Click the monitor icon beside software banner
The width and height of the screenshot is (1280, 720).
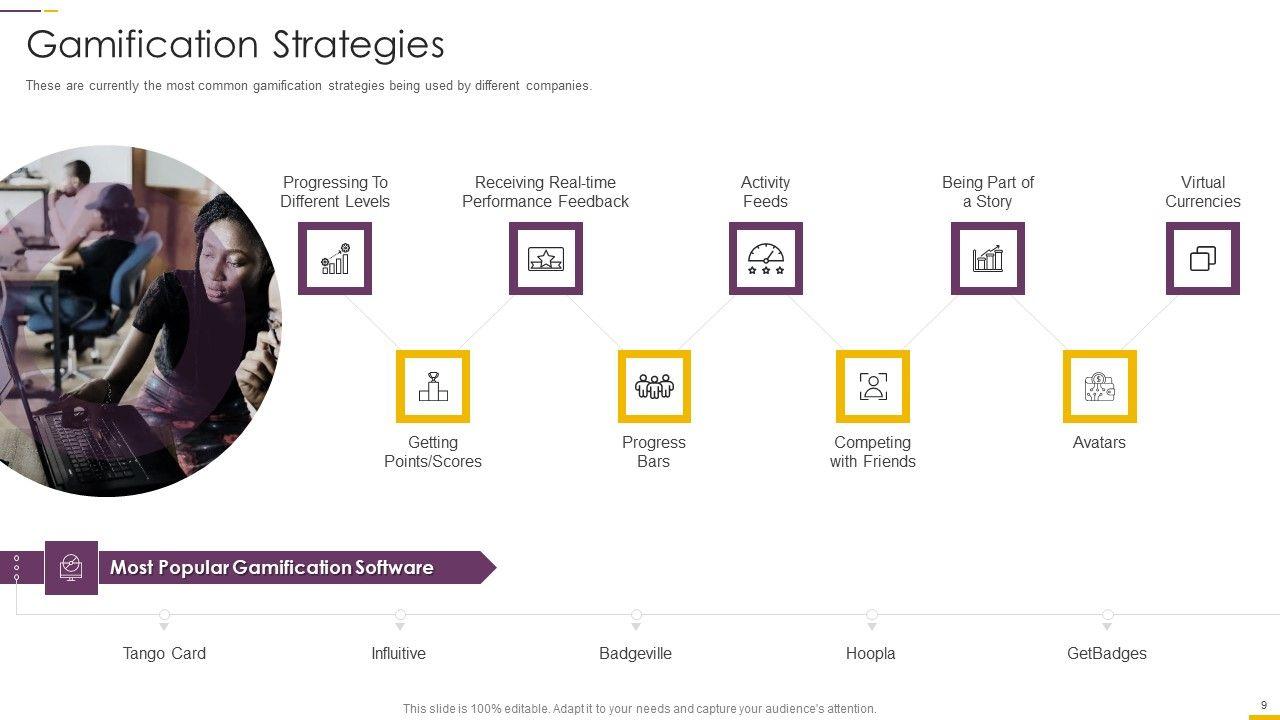(x=71, y=568)
